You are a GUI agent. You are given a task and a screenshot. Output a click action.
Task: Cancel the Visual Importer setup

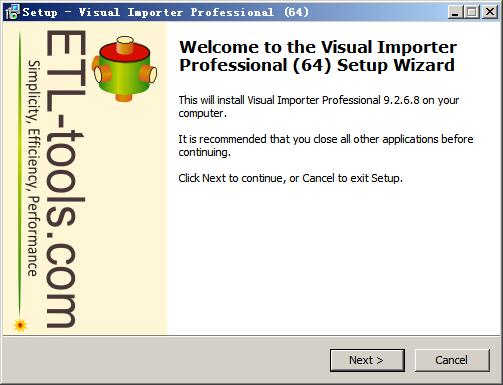tap(452, 360)
